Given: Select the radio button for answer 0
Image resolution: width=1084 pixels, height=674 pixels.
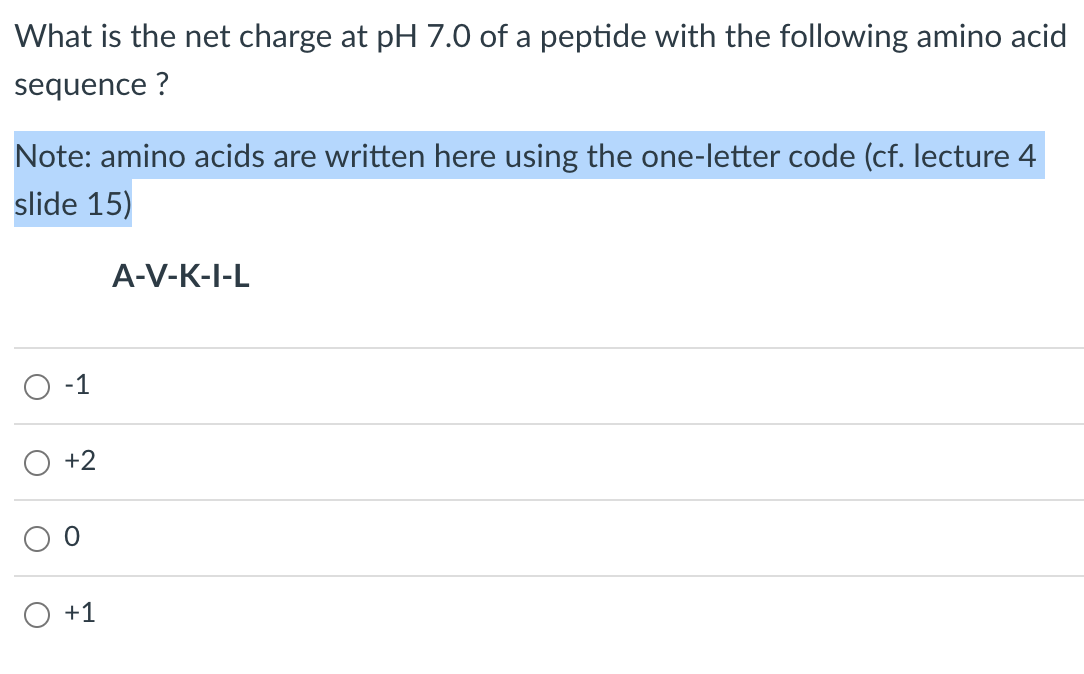Looking at the screenshot, I should 36,538.
